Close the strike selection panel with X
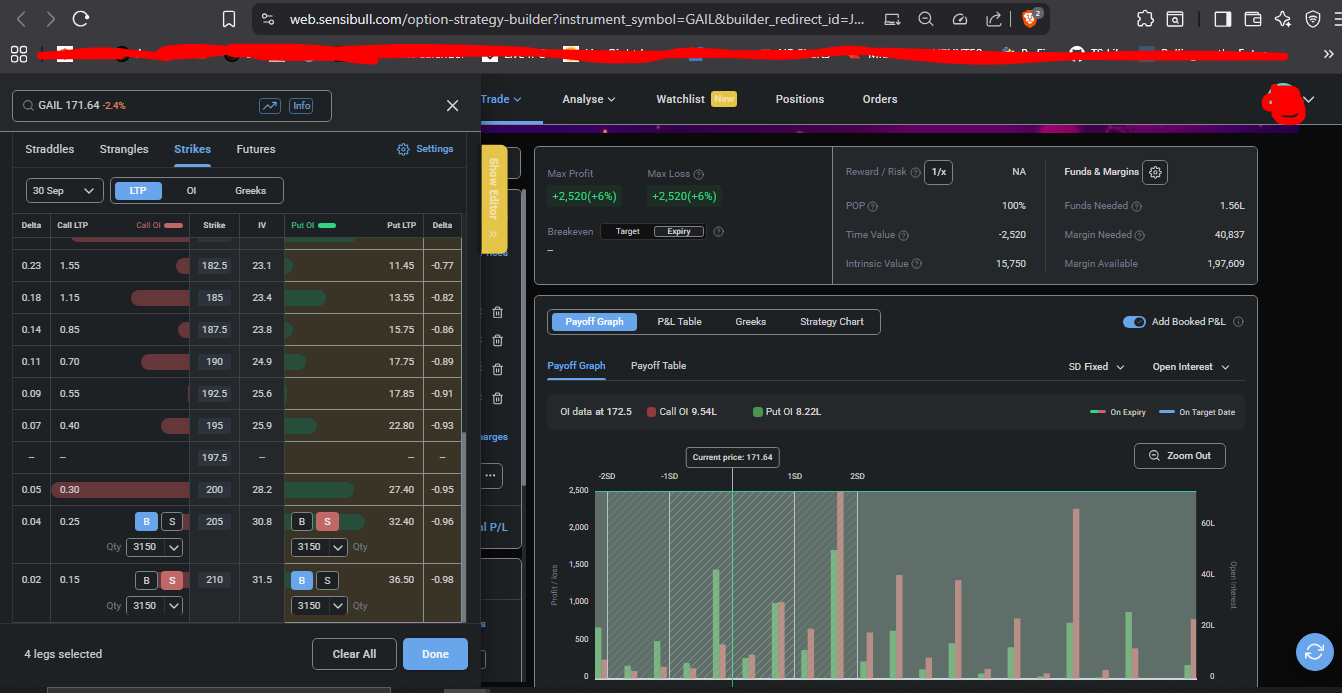1342x693 pixels. pos(452,106)
